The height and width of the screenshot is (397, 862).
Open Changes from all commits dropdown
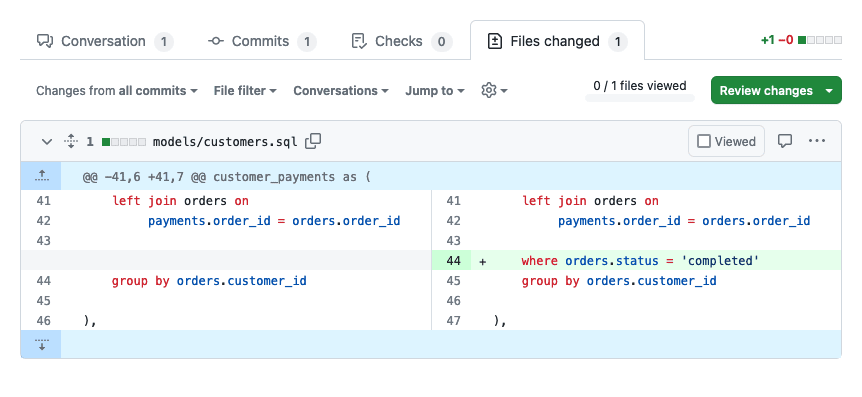(x=117, y=91)
